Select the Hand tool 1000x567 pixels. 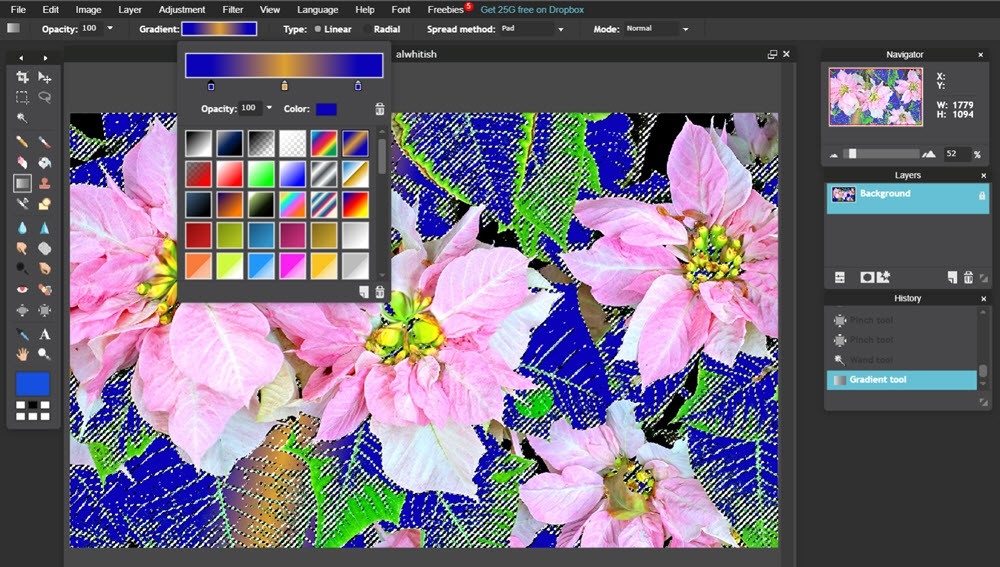point(22,354)
